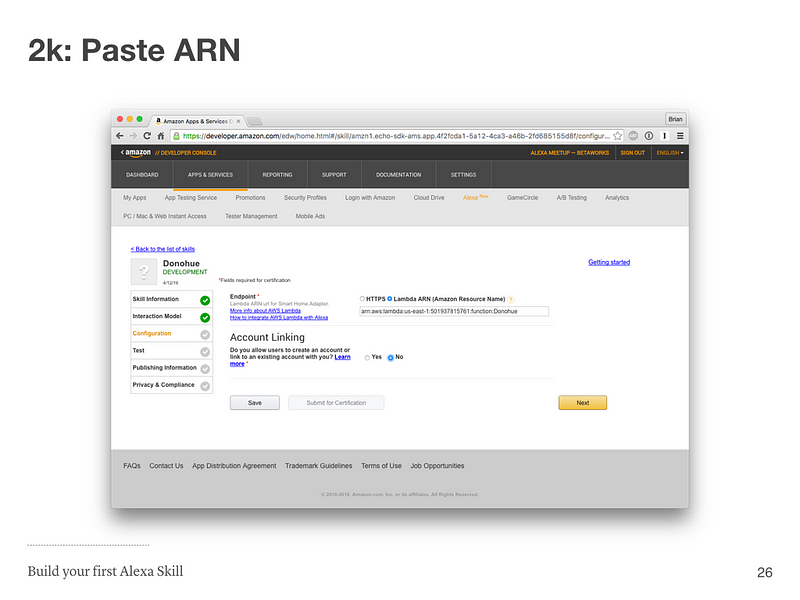Open the Chrome hamburger menu
The width and height of the screenshot is (800, 600).
680,136
